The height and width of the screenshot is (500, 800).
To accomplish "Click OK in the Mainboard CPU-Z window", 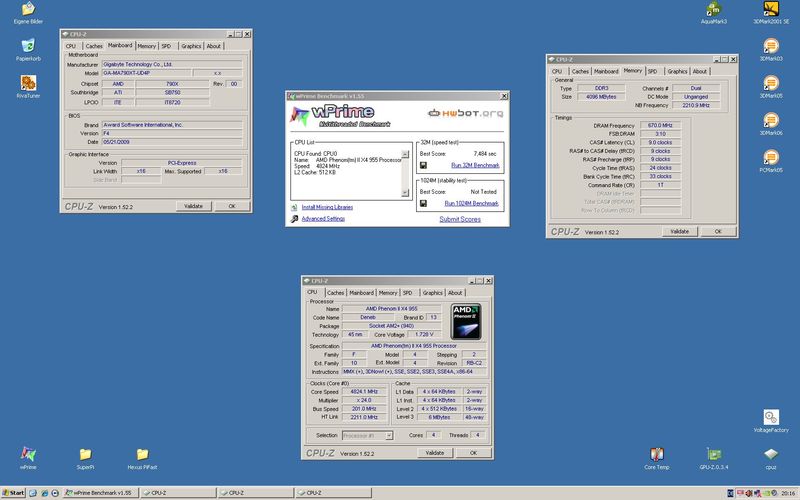I will pyautogui.click(x=232, y=206).
